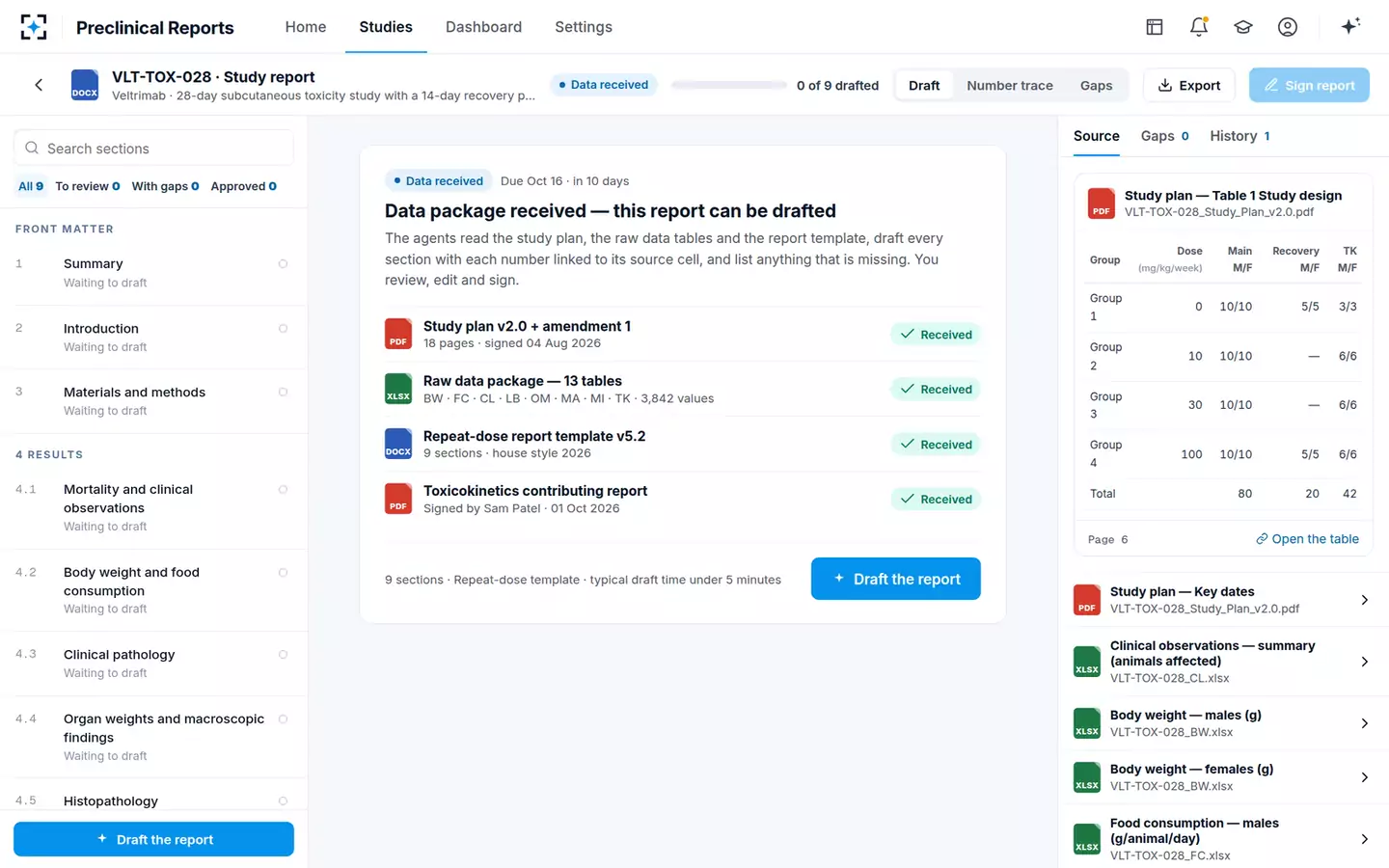Screen dimensions: 1389x868
Task: Click the main Draft the report button
Action: (x=896, y=579)
